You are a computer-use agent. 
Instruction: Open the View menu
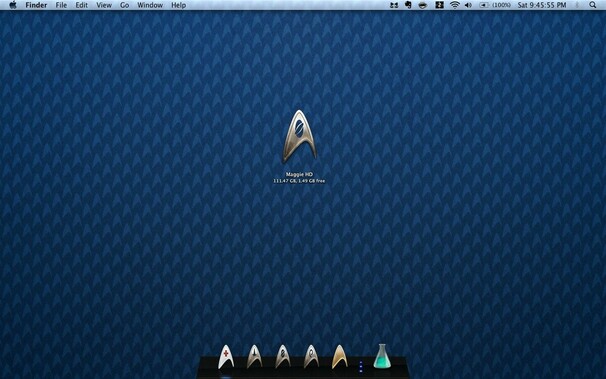pyautogui.click(x=104, y=5)
